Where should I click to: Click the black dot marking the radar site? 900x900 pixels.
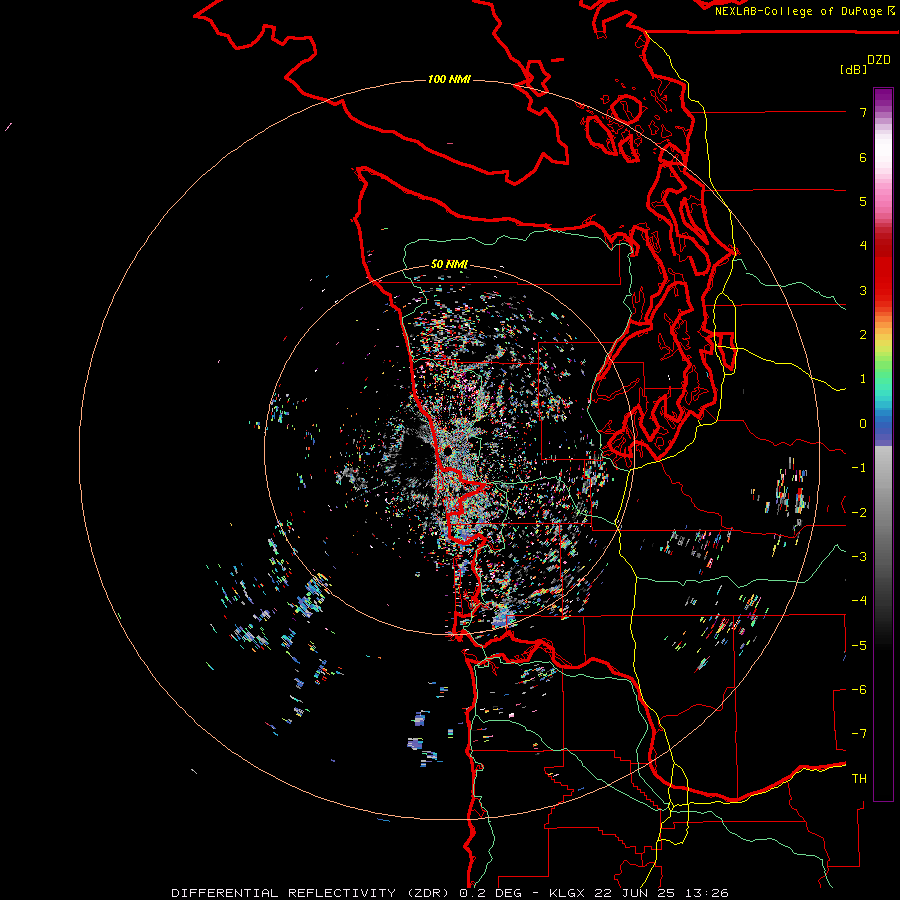[447, 452]
